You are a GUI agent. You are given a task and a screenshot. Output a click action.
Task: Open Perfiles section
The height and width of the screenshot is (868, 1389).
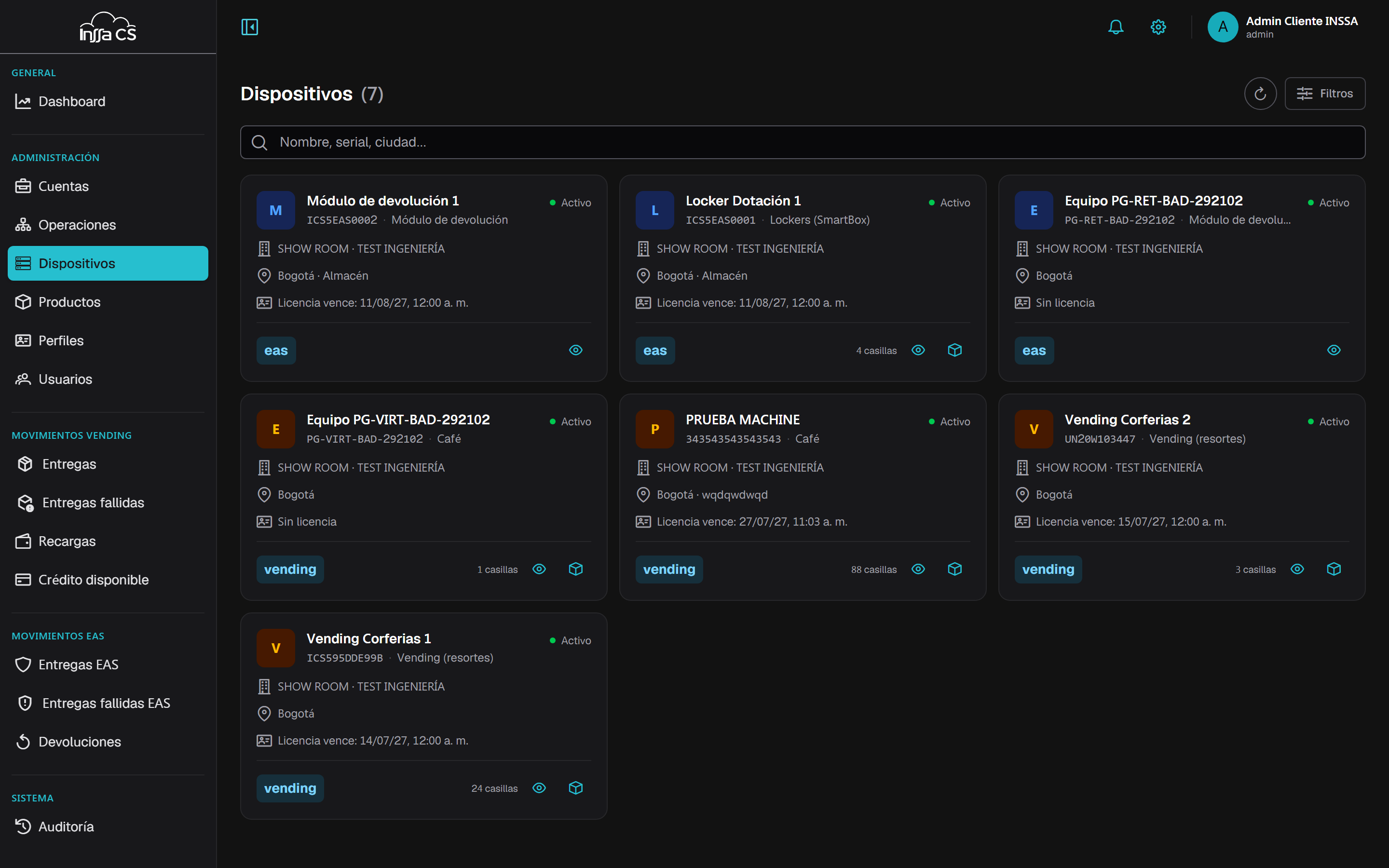click(108, 340)
